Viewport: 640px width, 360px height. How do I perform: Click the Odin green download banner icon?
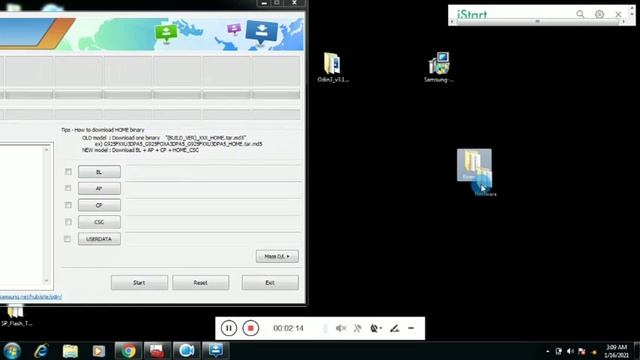click(166, 33)
